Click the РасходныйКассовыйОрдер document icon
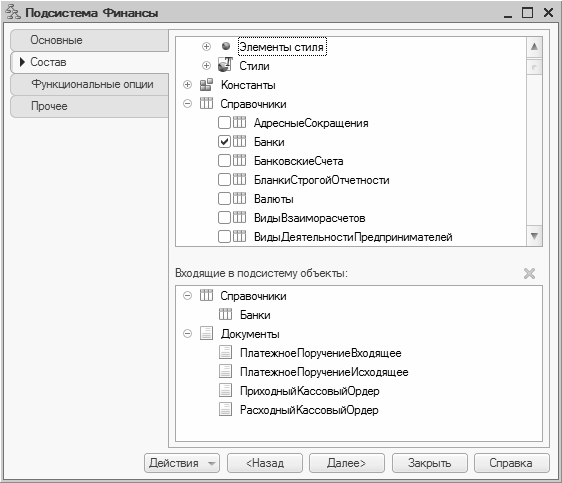The height and width of the screenshot is (483, 562). (225, 409)
